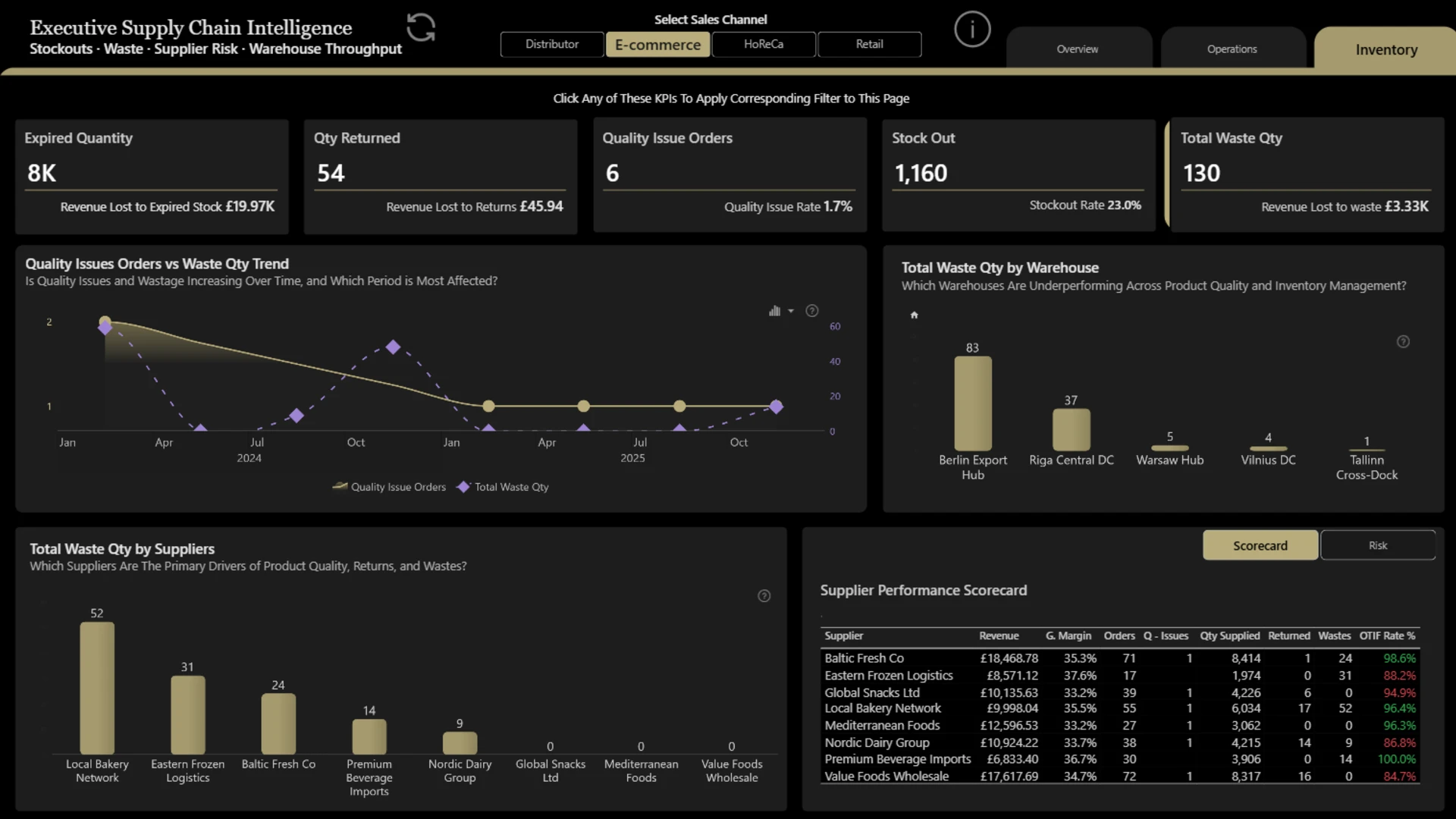Click the £18,468.78 revenue cell

[1009, 658]
